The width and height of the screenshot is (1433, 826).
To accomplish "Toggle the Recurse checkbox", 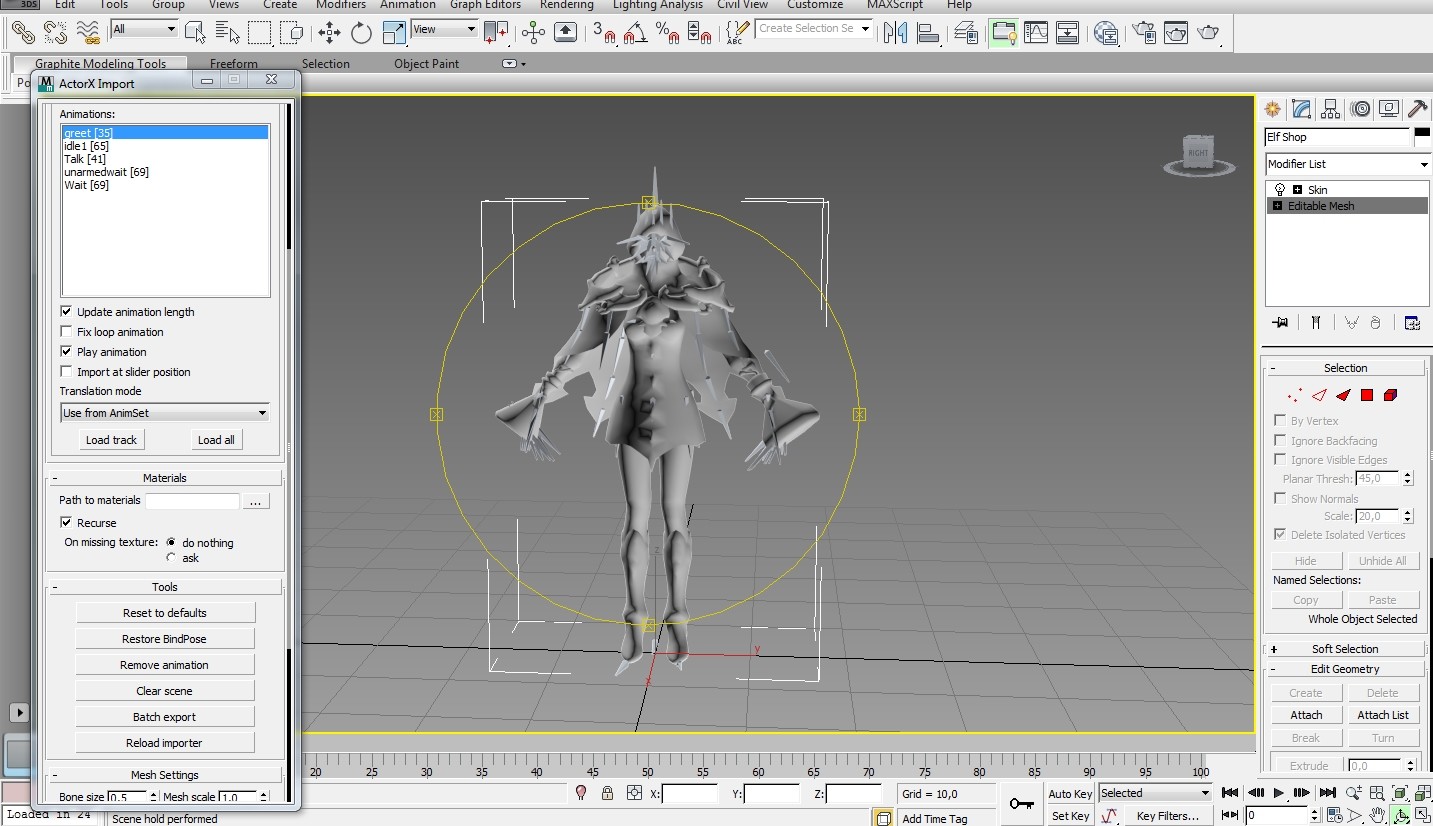I will [x=66, y=523].
